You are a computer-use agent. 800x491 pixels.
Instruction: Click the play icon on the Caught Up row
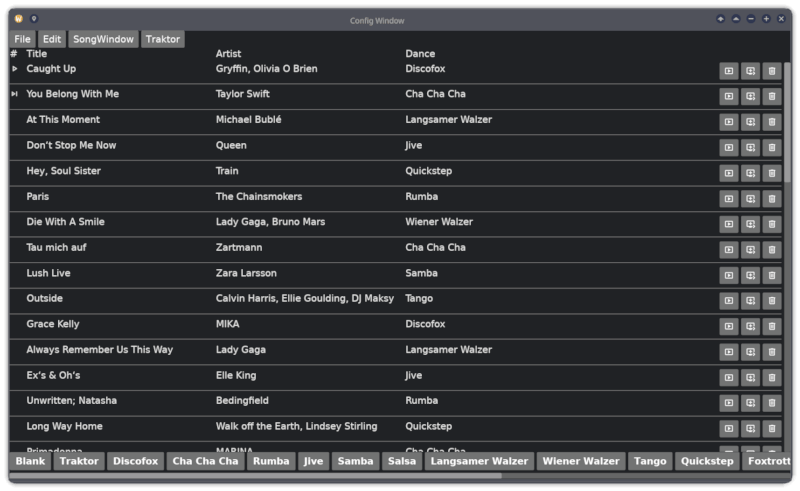(x=729, y=71)
